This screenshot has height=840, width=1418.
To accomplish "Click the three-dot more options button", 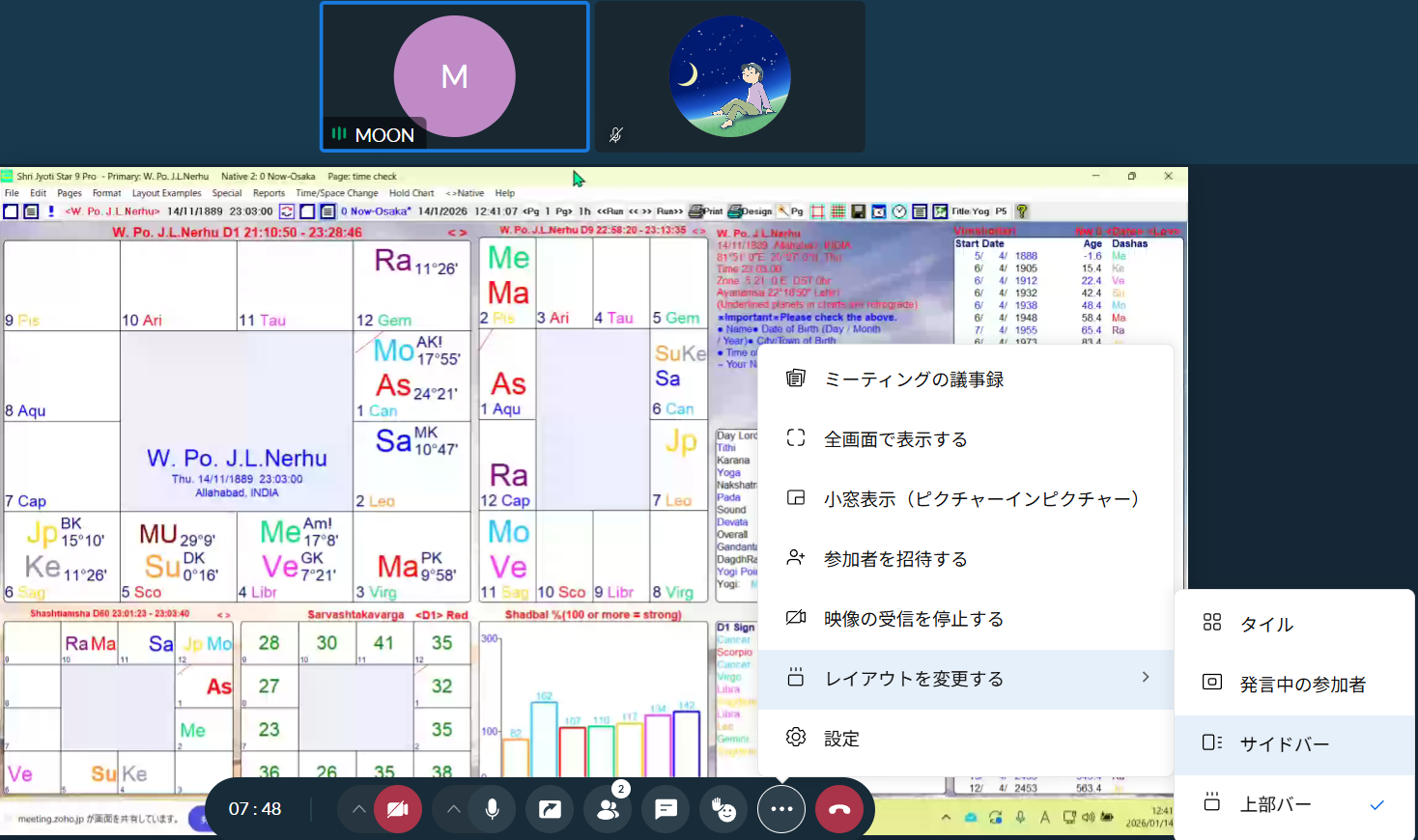I will (x=781, y=809).
